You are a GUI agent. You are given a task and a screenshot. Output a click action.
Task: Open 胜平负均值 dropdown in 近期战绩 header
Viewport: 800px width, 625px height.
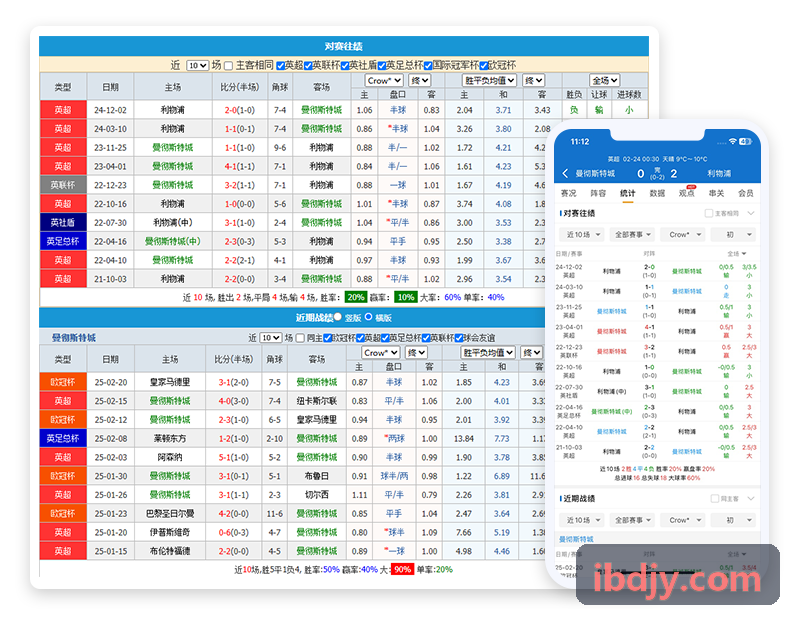pos(488,353)
